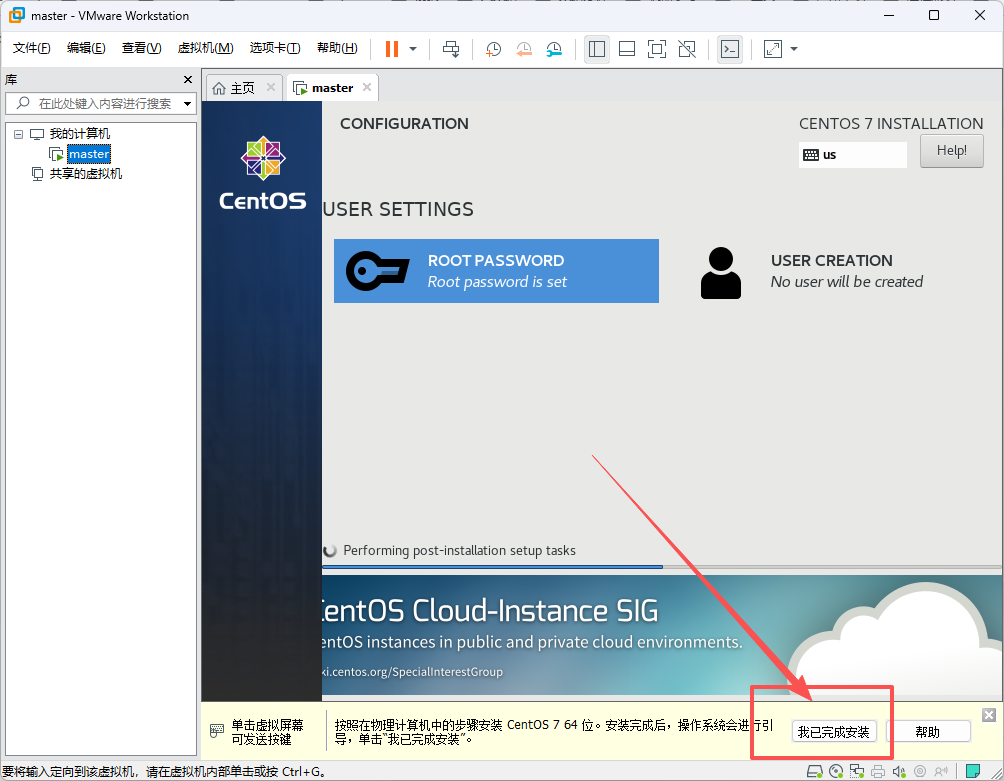Open the 帮助(H) menu
The width and height of the screenshot is (1004, 781).
pyautogui.click(x=337, y=48)
